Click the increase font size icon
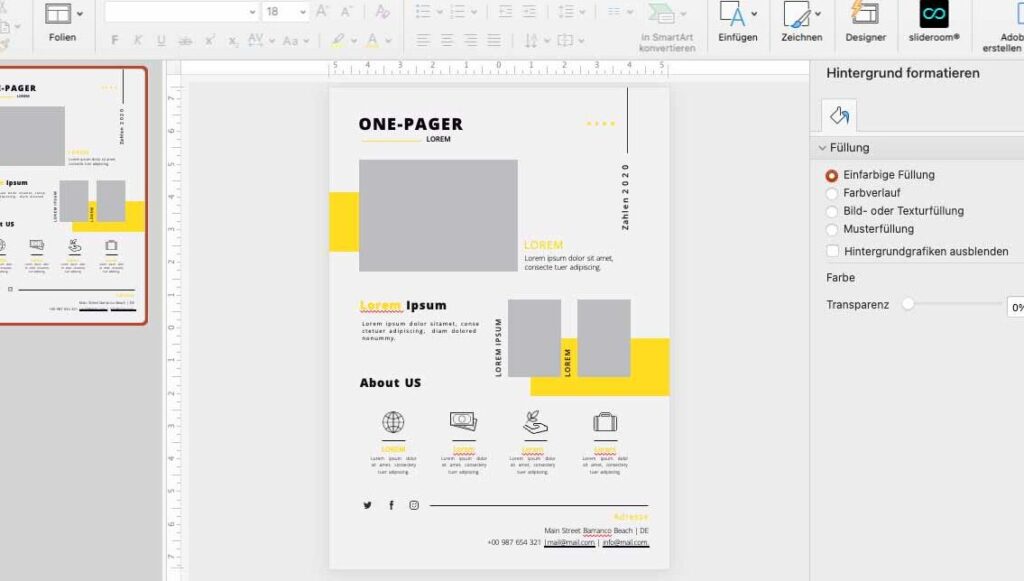 coord(322,12)
